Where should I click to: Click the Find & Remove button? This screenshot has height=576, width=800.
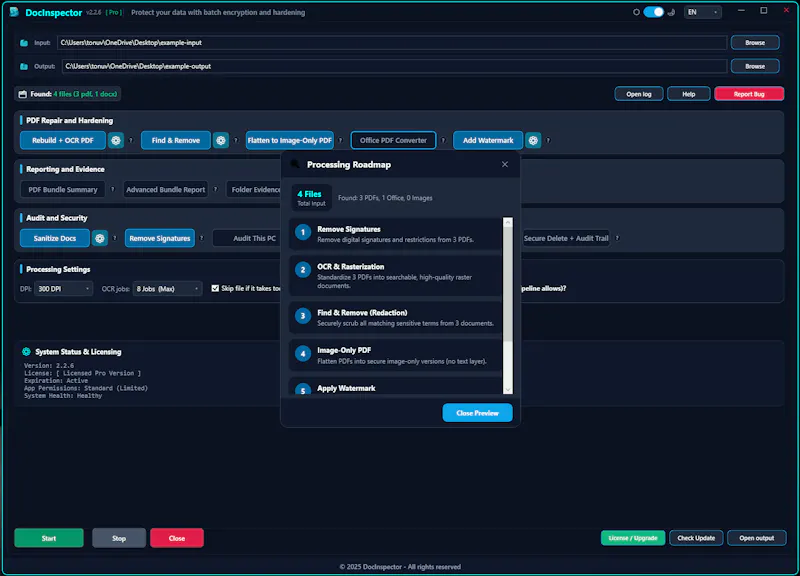tap(176, 140)
